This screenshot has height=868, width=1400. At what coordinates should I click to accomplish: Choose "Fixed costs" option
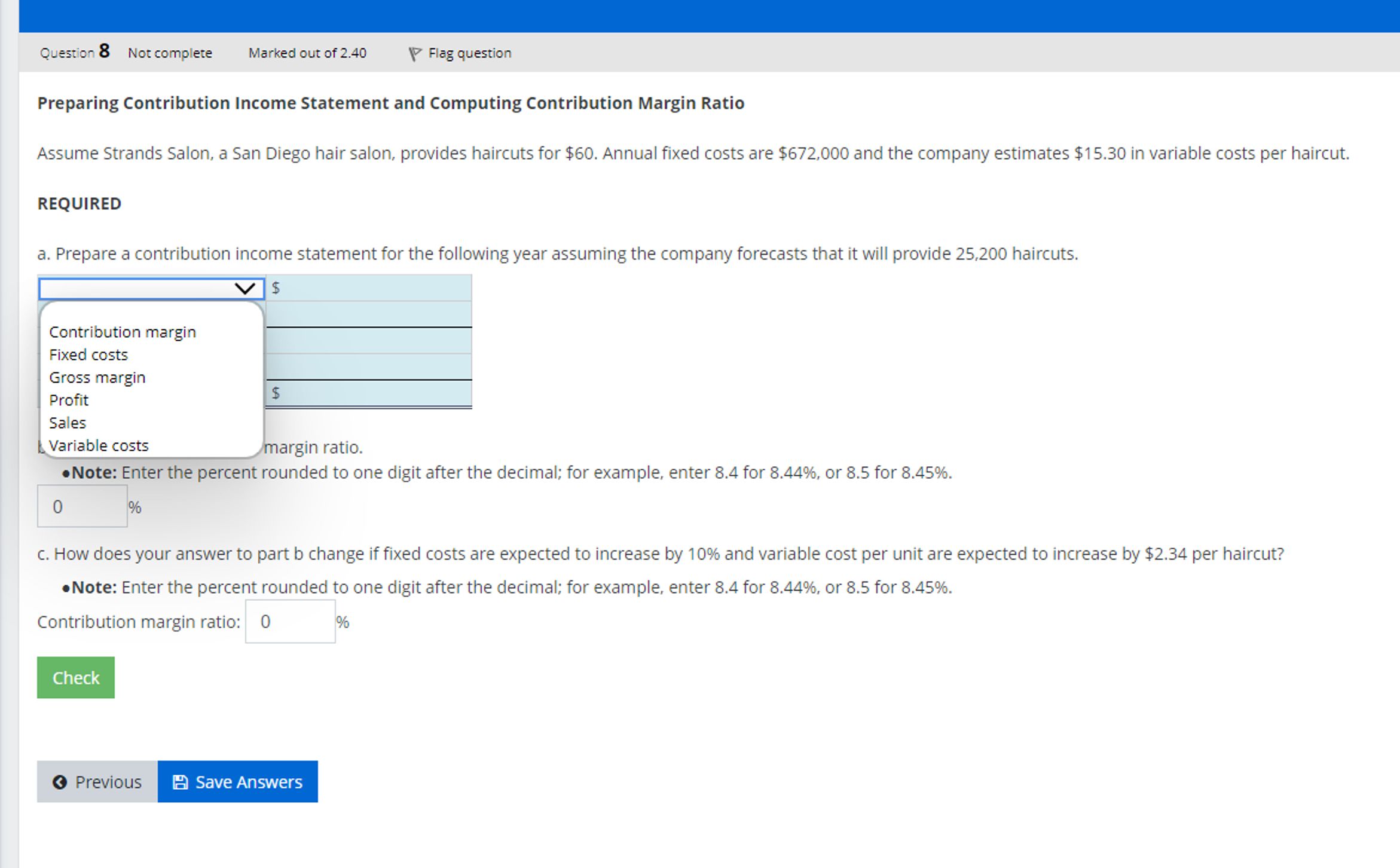point(88,354)
